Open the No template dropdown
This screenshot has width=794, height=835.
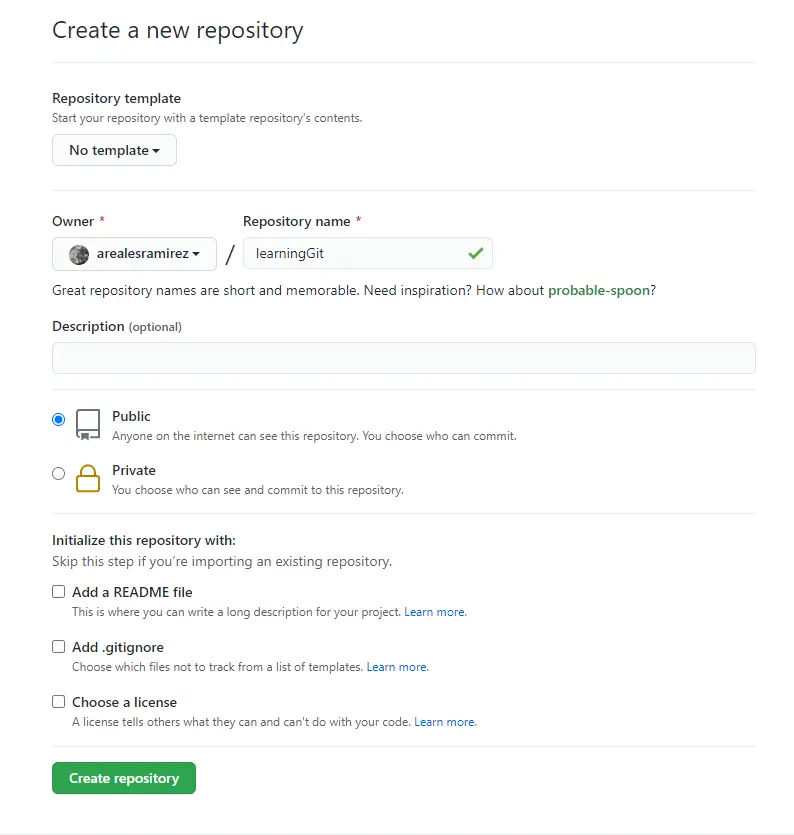point(114,150)
